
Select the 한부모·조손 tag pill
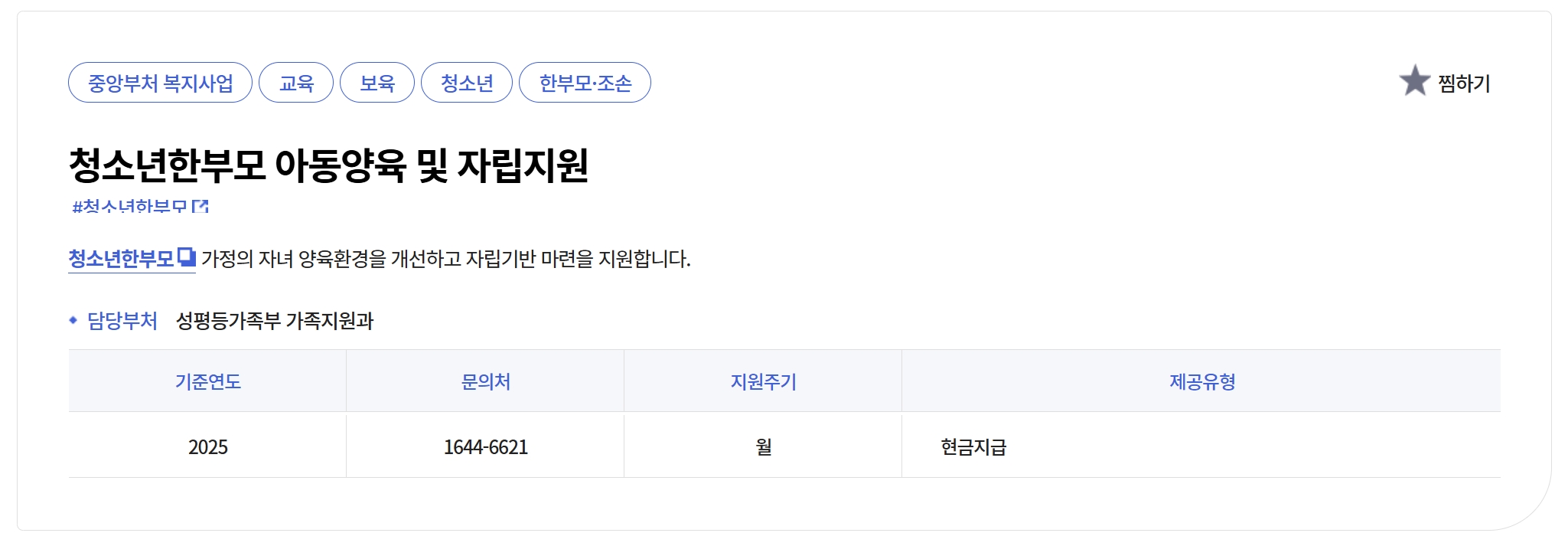585,83
